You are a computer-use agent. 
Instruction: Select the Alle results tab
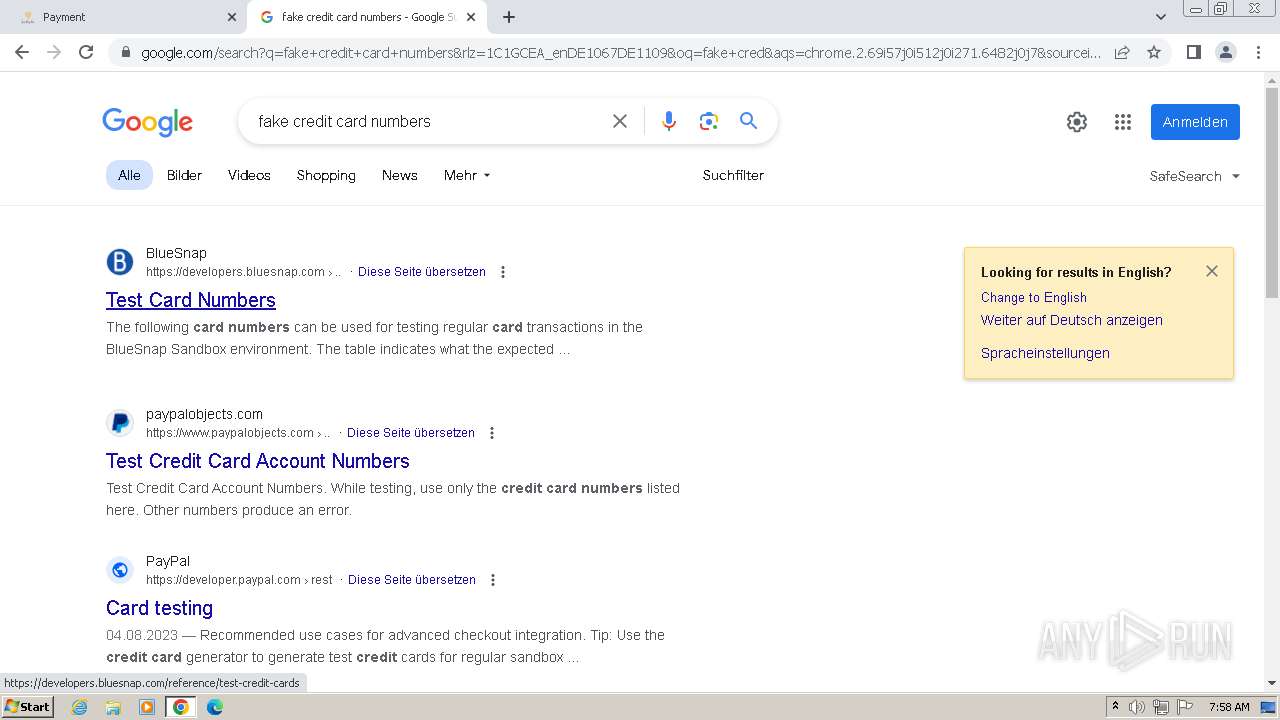pyautogui.click(x=129, y=175)
